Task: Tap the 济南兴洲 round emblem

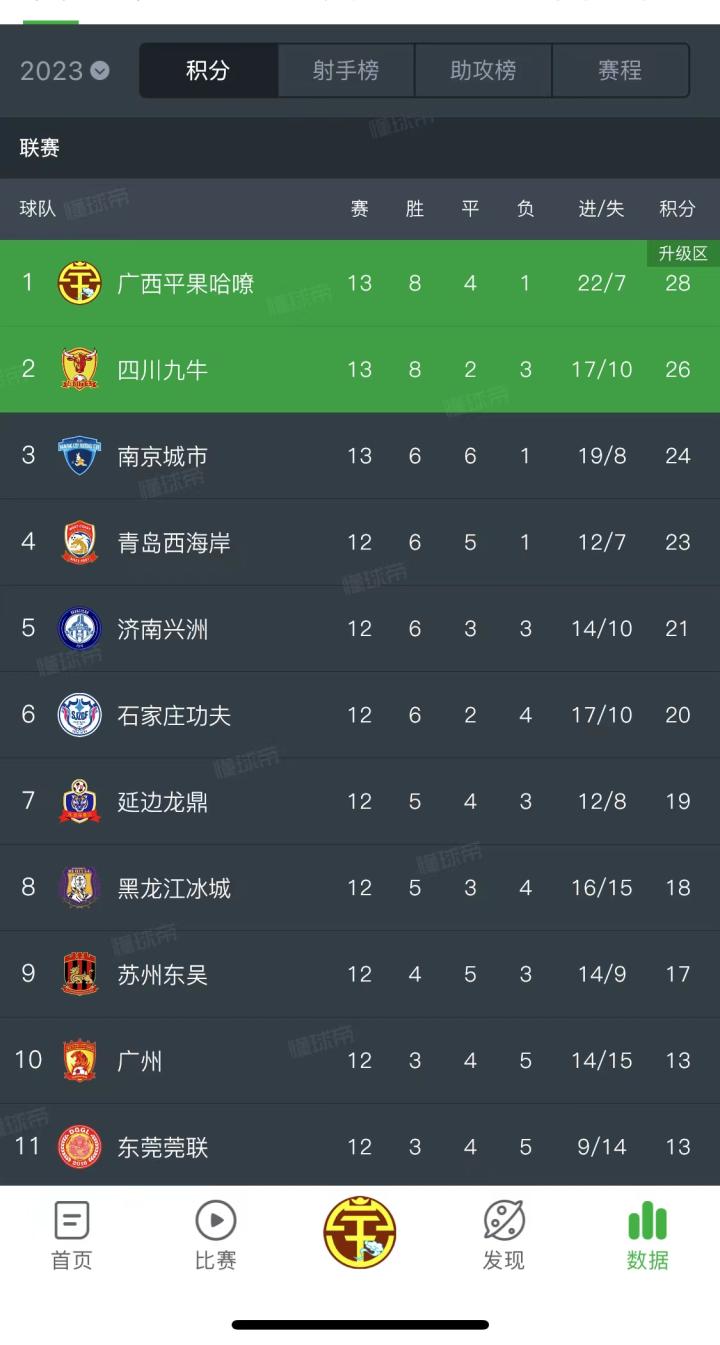Action: pos(80,629)
